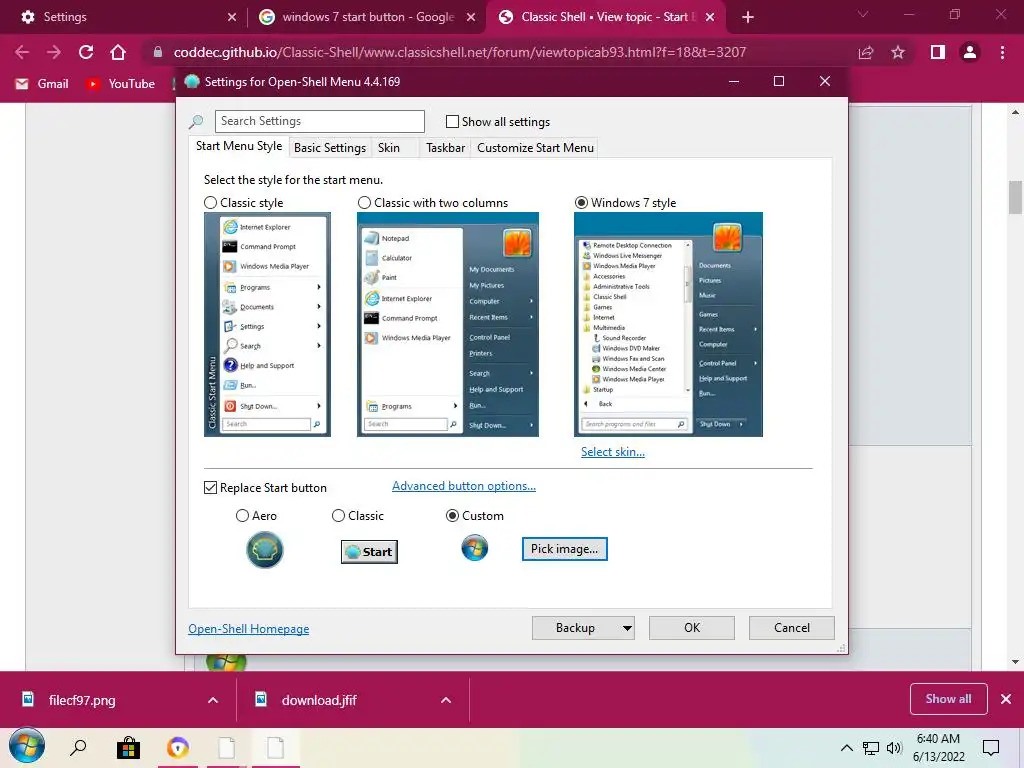Click the two columns style preview thumbnail
The image size is (1024, 768).
click(447, 325)
